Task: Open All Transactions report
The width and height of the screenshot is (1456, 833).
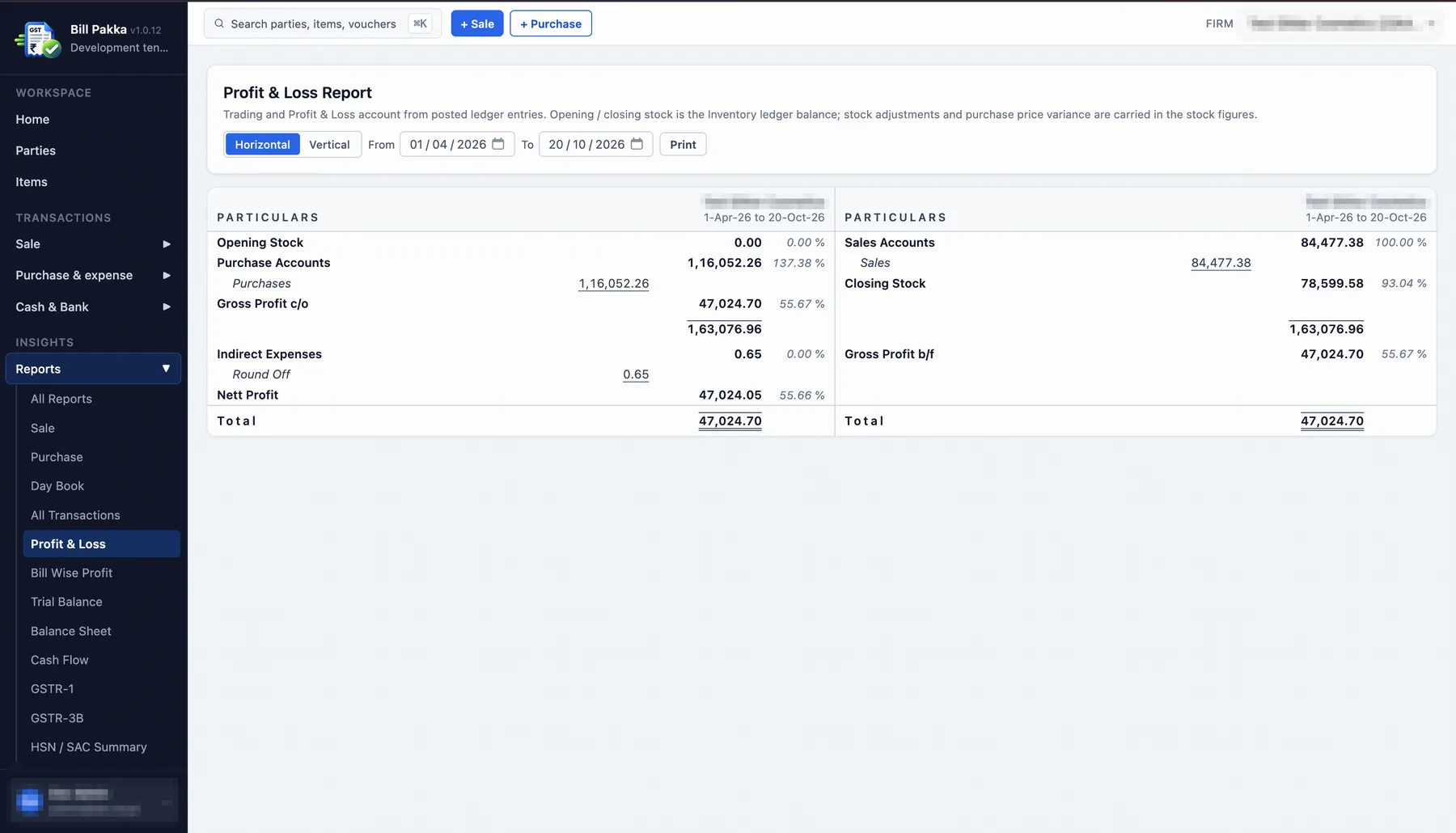Action: point(101,515)
